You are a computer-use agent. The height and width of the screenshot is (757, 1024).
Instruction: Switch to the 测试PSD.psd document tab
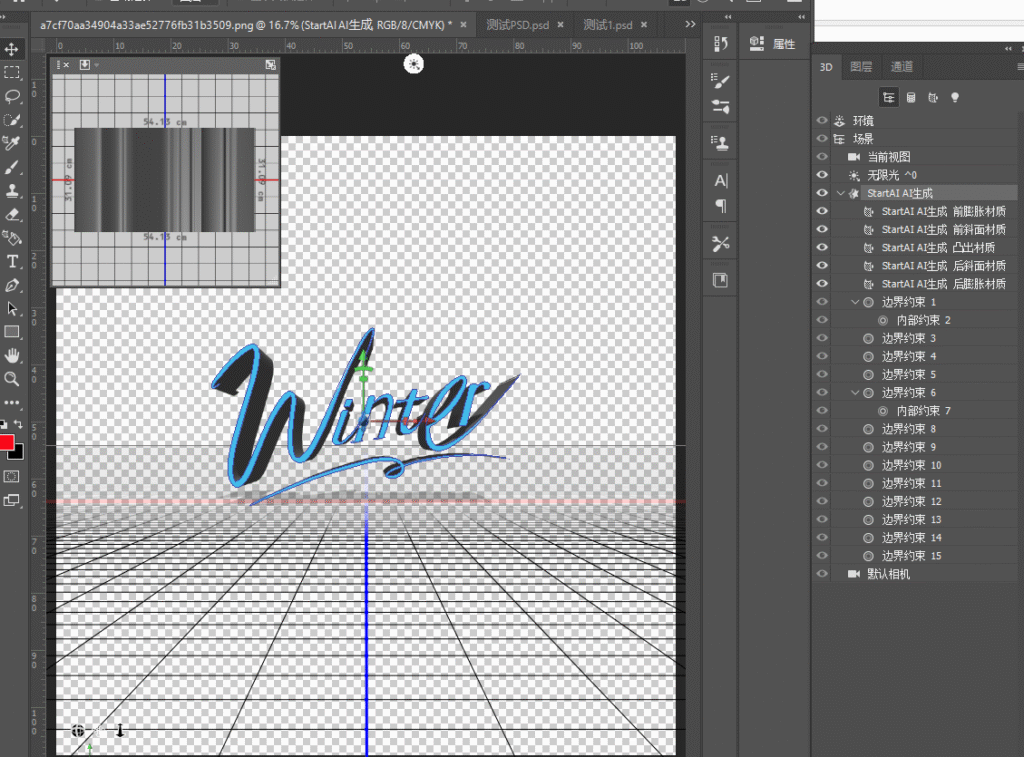point(518,24)
